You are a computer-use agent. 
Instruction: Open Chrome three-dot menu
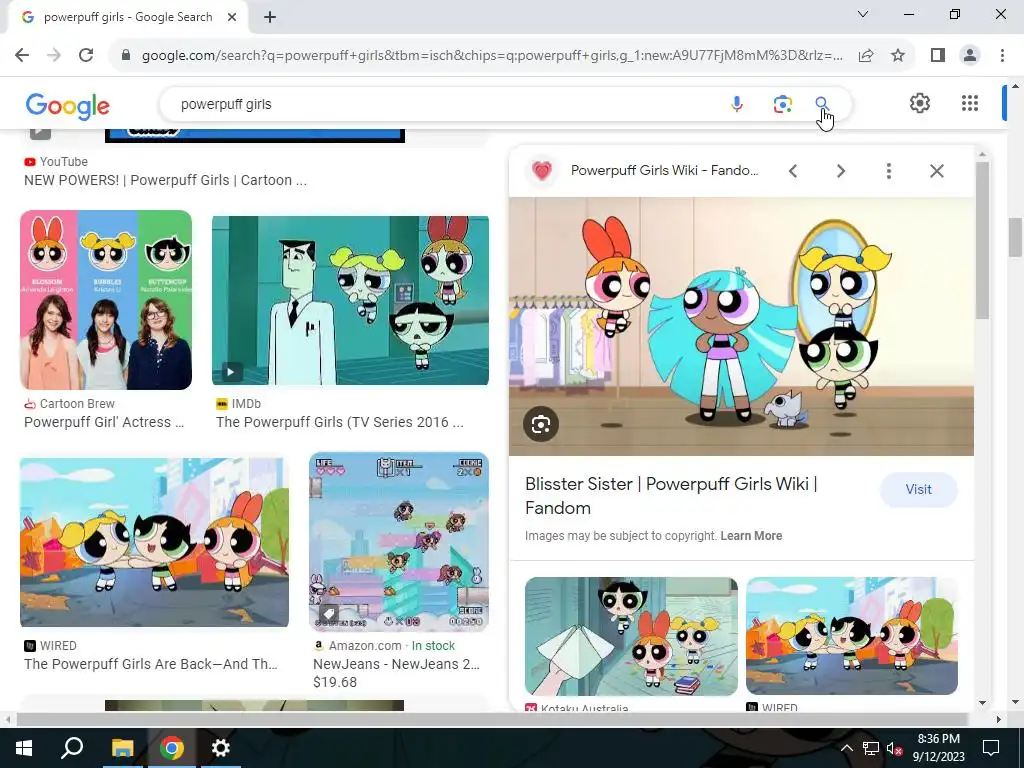click(1002, 56)
